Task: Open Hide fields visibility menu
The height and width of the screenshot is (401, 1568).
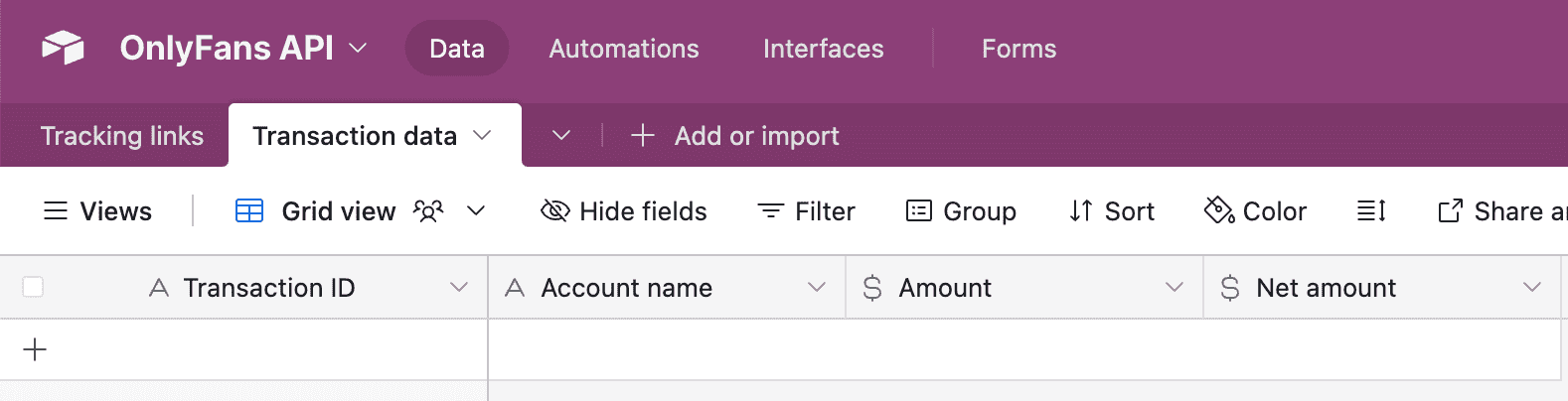Action: click(x=624, y=211)
